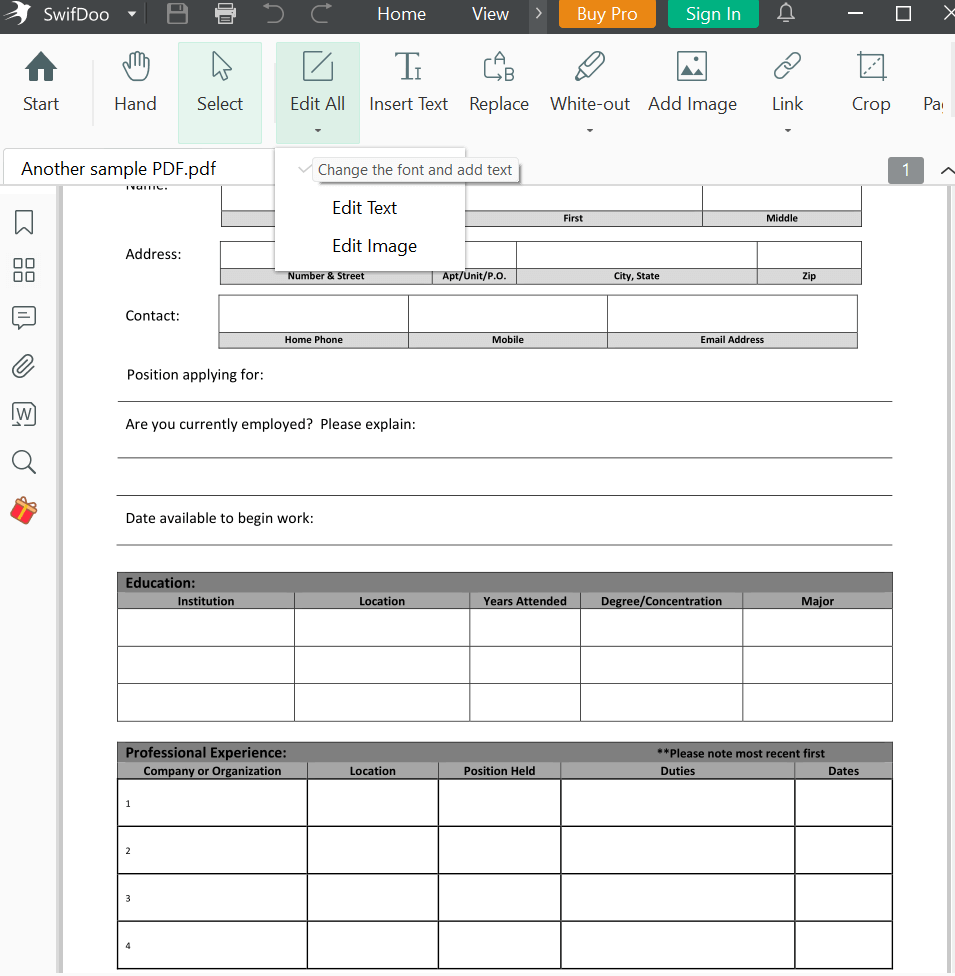The height and width of the screenshot is (976, 955).
Task: Open the Replace text tool
Action: 499,83
